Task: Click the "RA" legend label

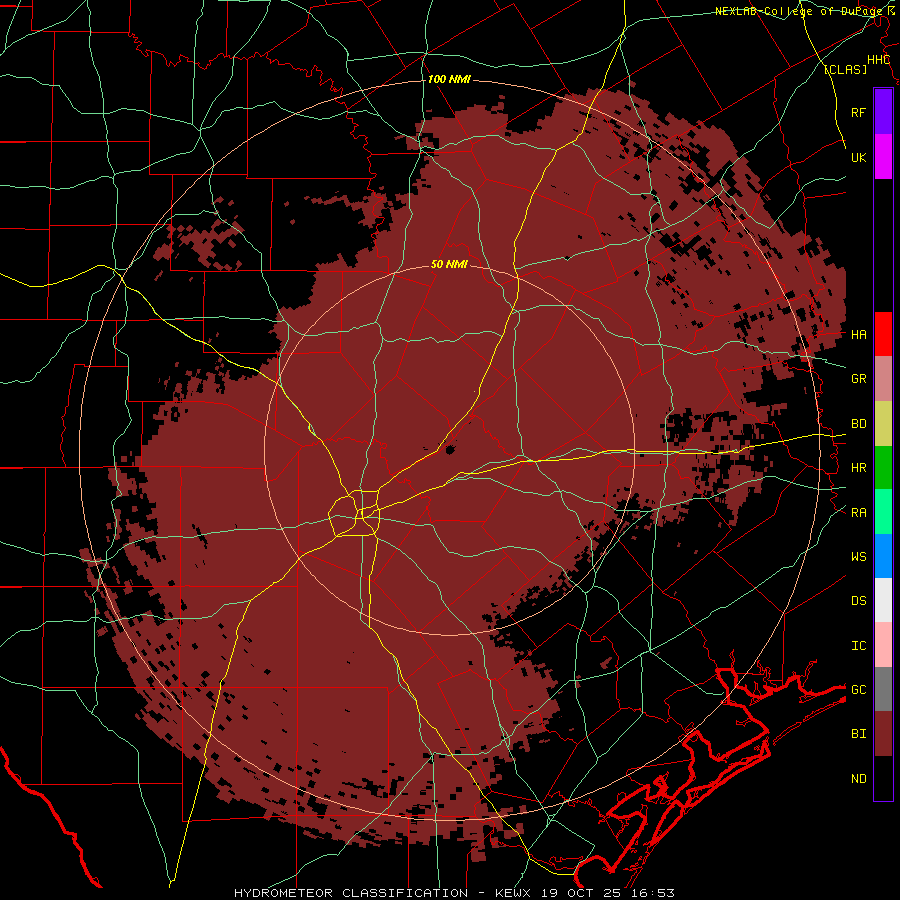Action: [x=858, y=513]
